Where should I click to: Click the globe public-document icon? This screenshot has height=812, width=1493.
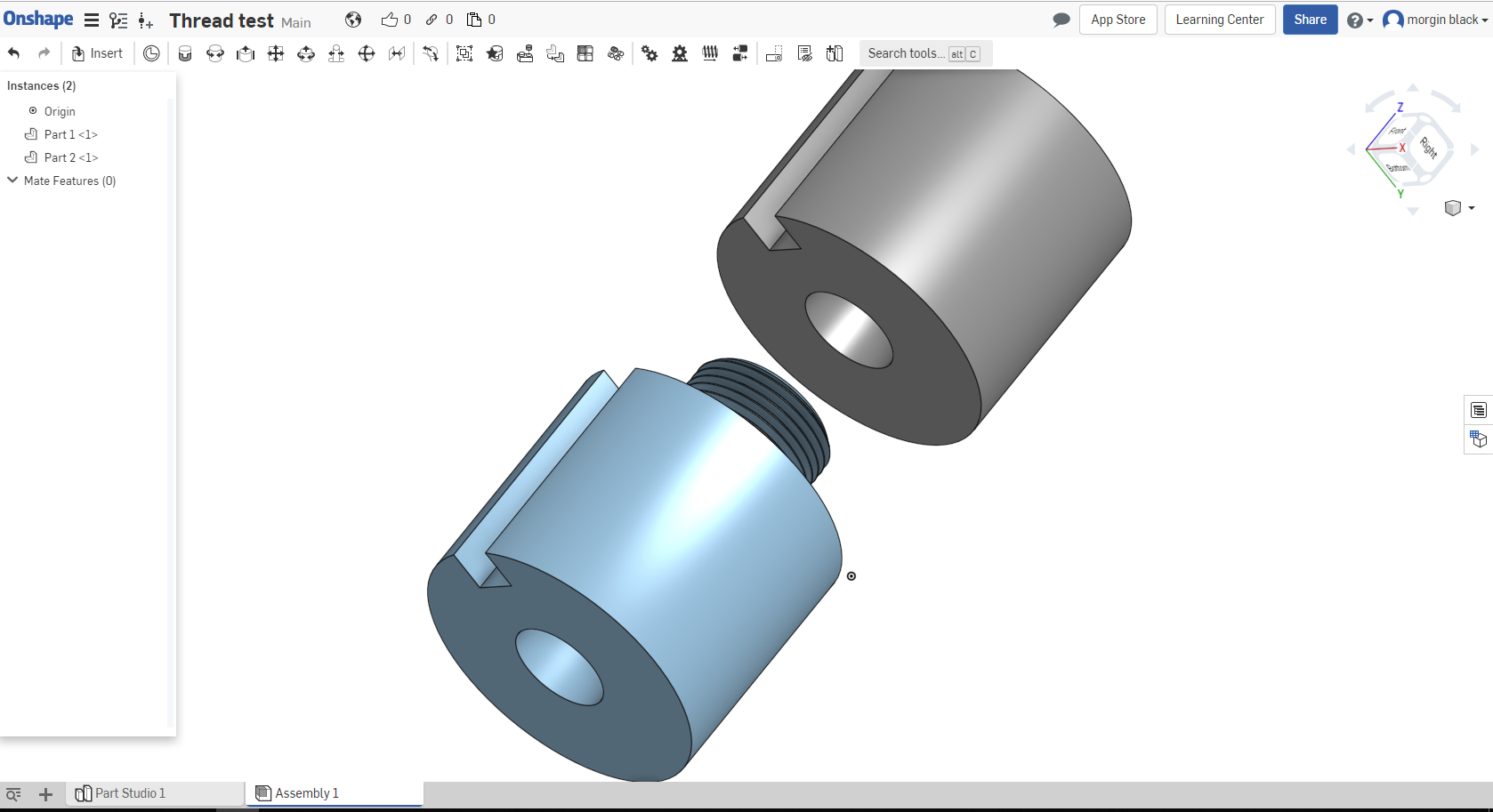[x=353, y=20]
